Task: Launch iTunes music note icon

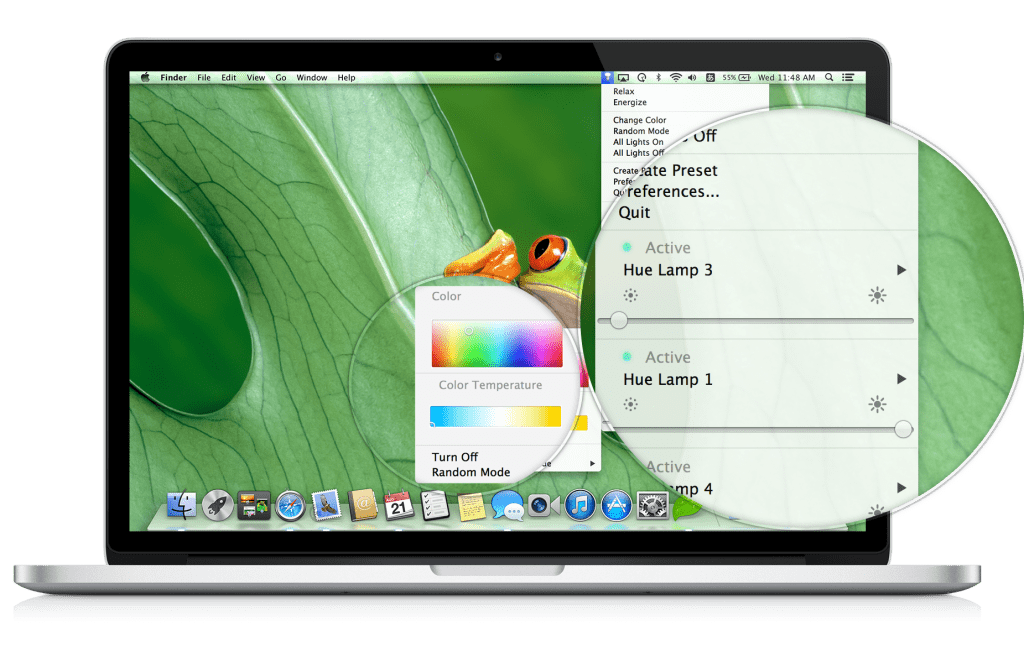Action: tap(580, 505)
